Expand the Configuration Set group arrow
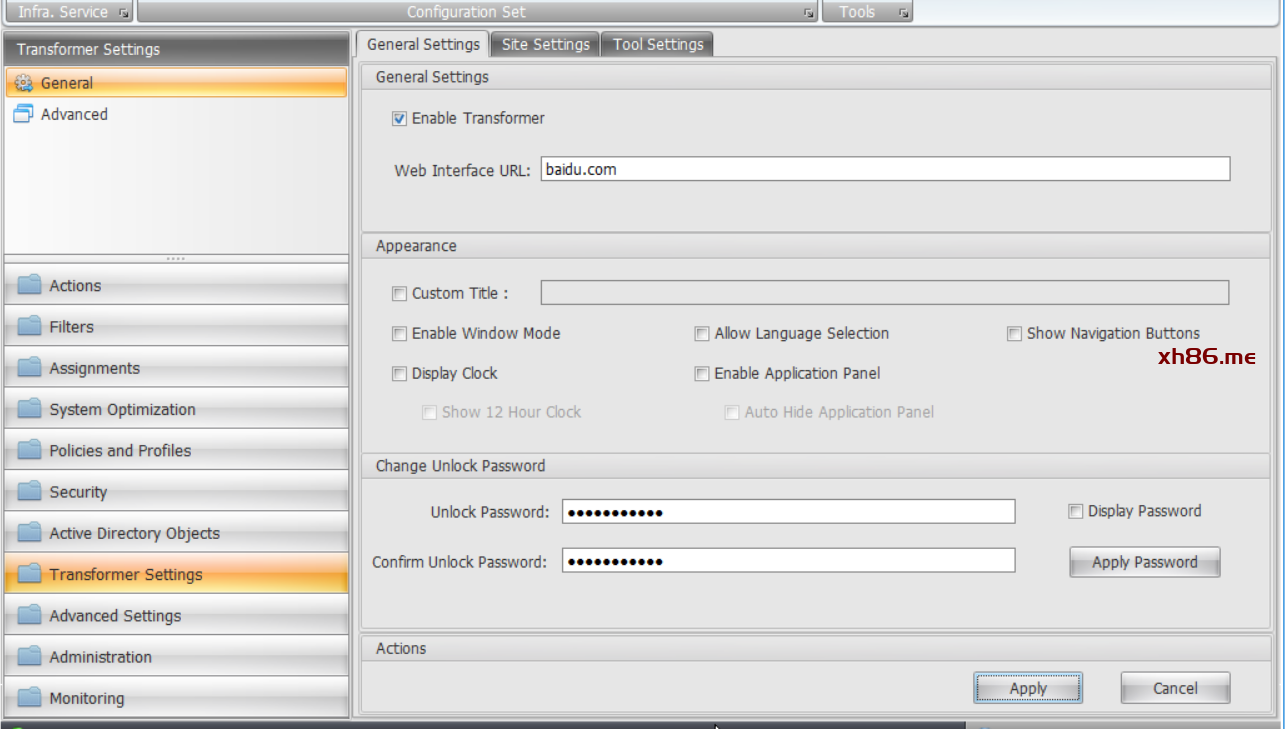The width and height of the screenshot is (1286, 729). pyautogui.click(x=808, y=13)
